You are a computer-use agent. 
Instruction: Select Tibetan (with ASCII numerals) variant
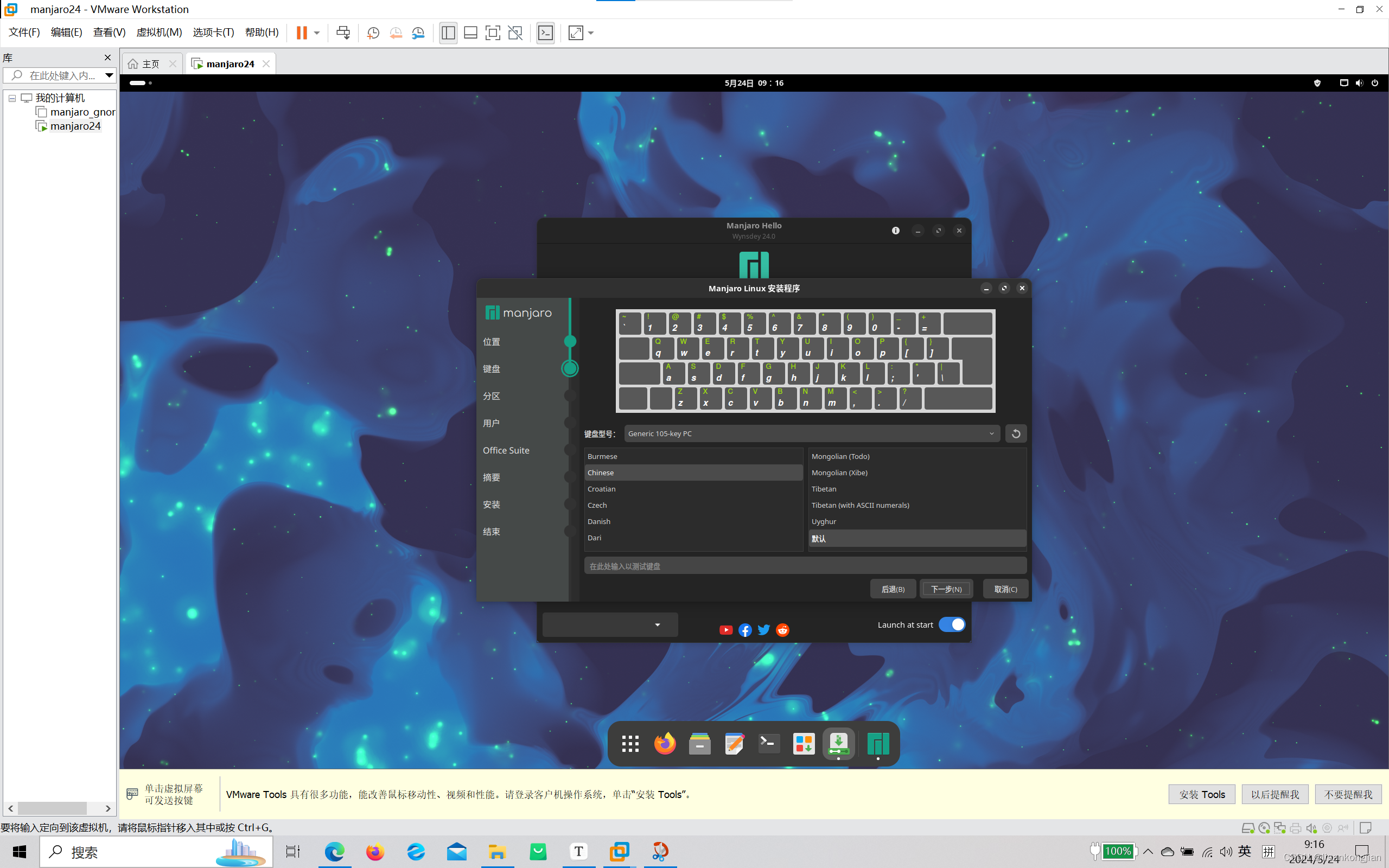[x=917, y=505]
